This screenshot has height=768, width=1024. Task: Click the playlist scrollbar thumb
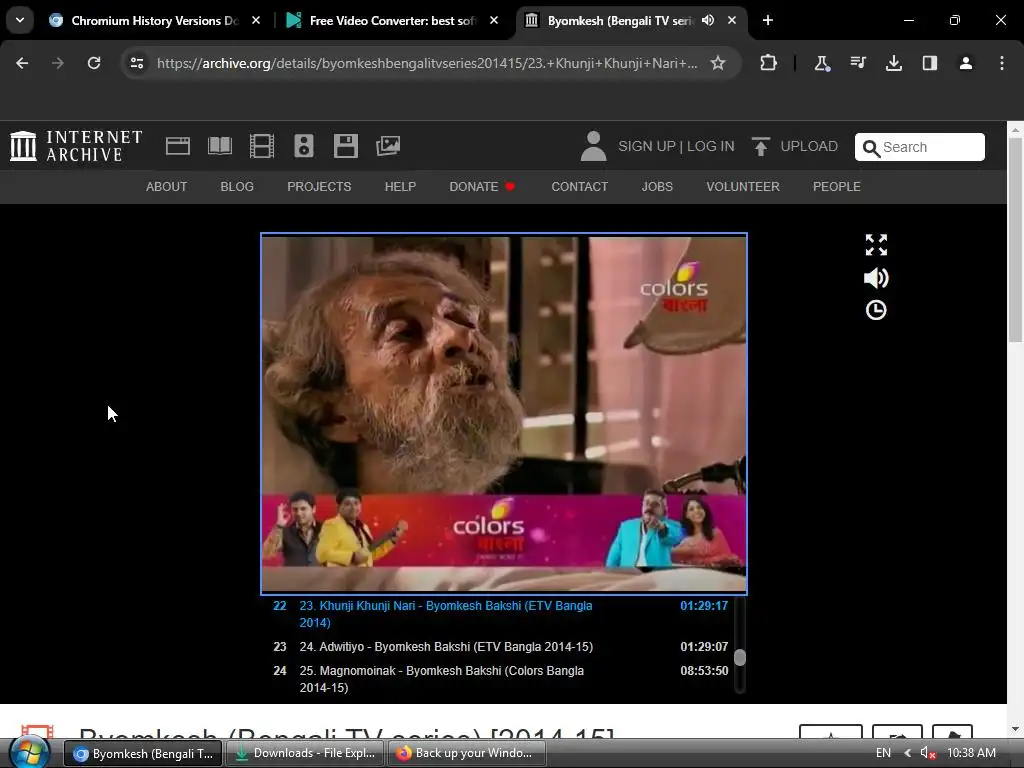(739, 657)
